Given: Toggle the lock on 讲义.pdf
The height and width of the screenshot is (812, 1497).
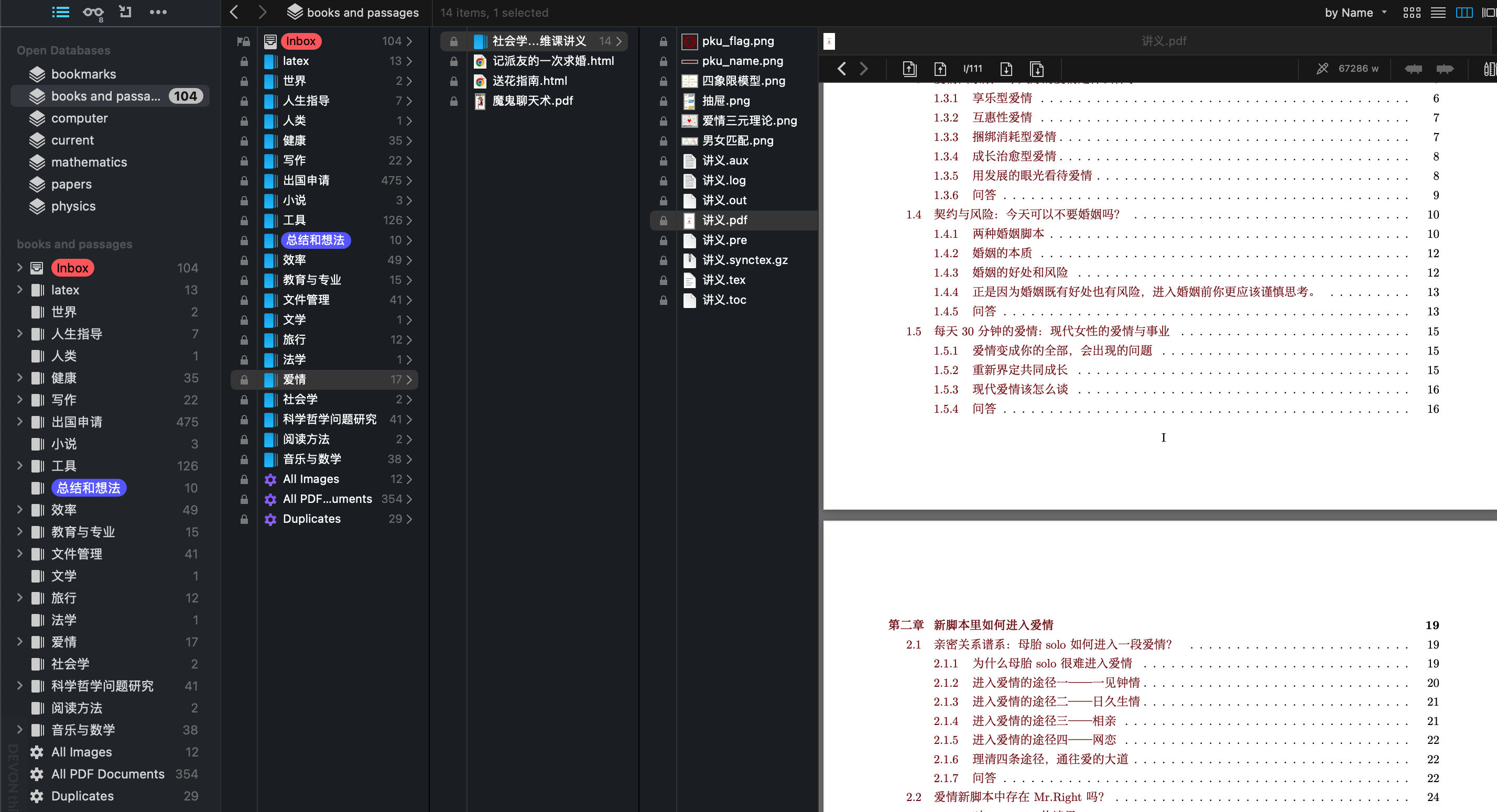Looking at the screenshot, I should tap(663, 221).
